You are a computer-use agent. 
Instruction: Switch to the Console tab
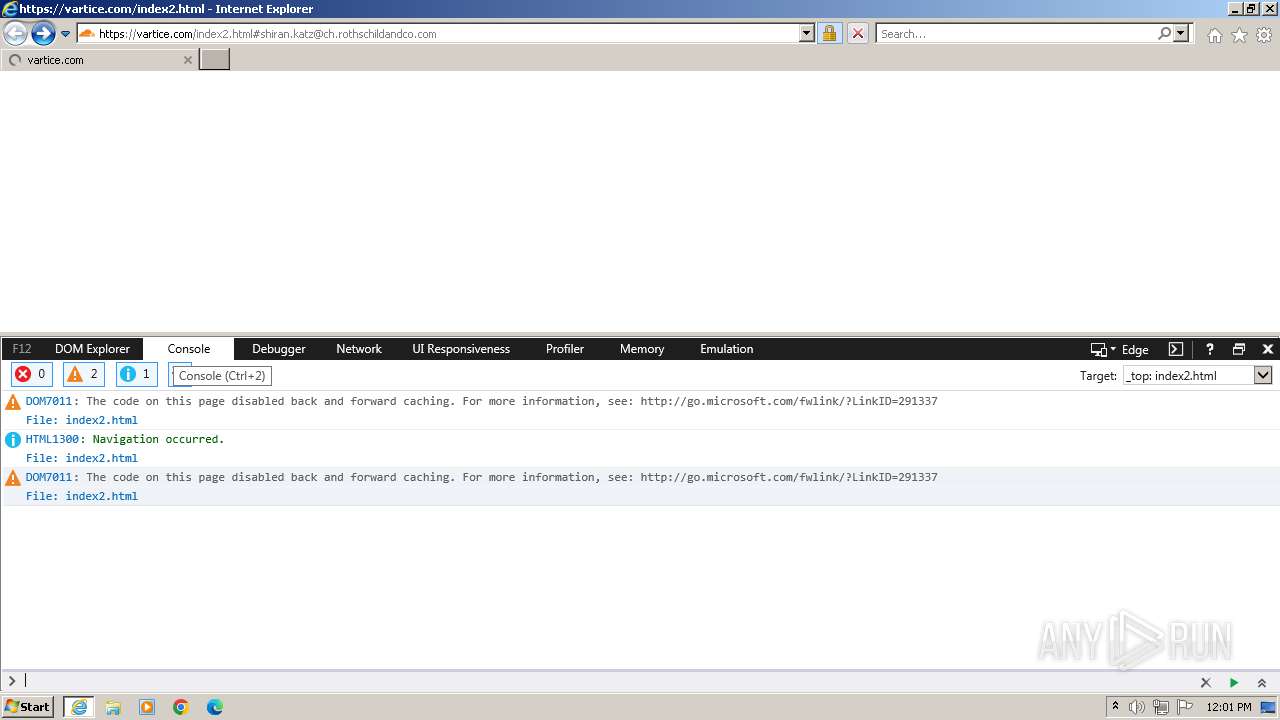(189, 349)
